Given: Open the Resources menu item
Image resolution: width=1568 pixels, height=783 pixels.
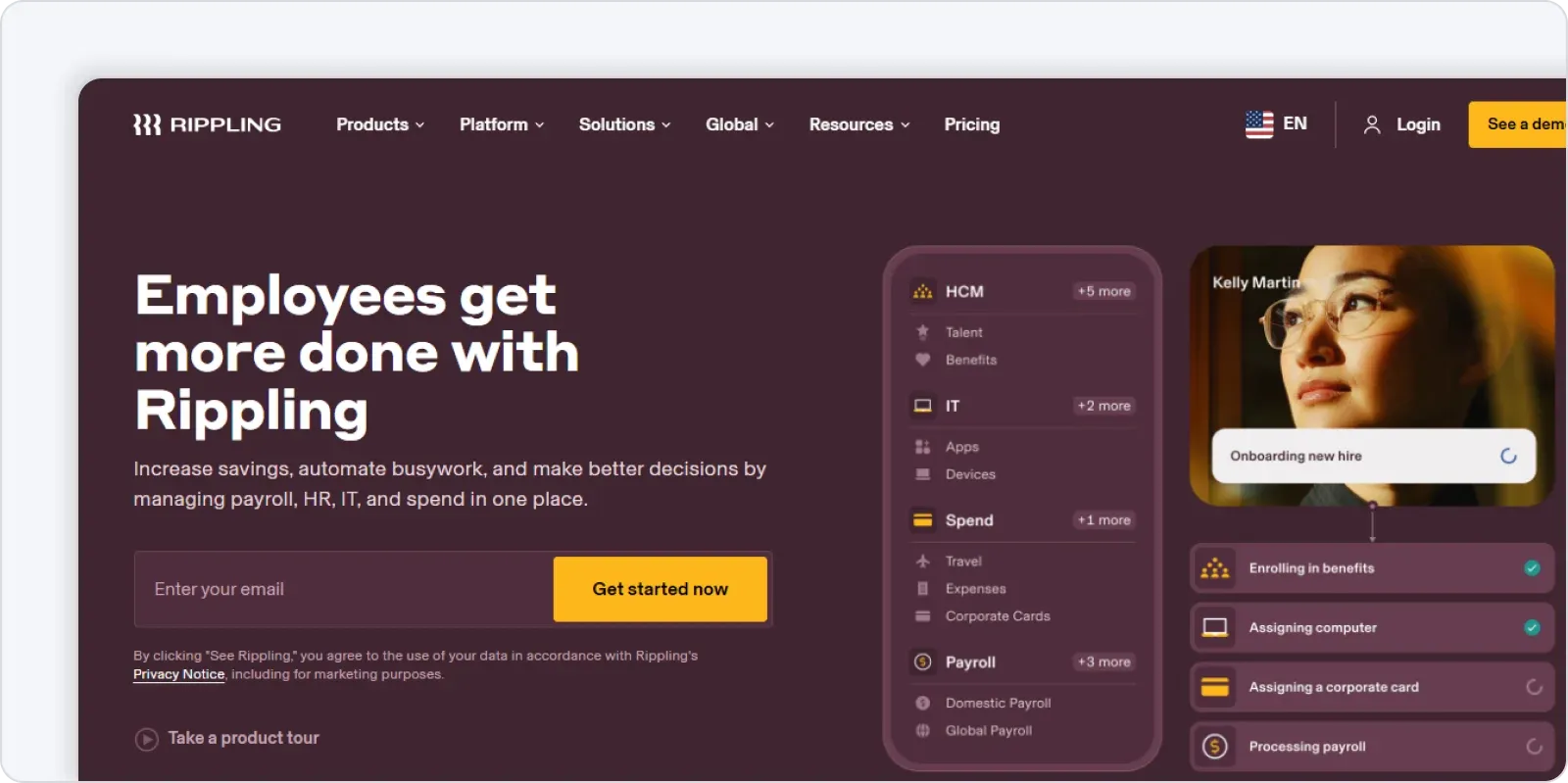Looking at the screenshot, I should point(858,124).
